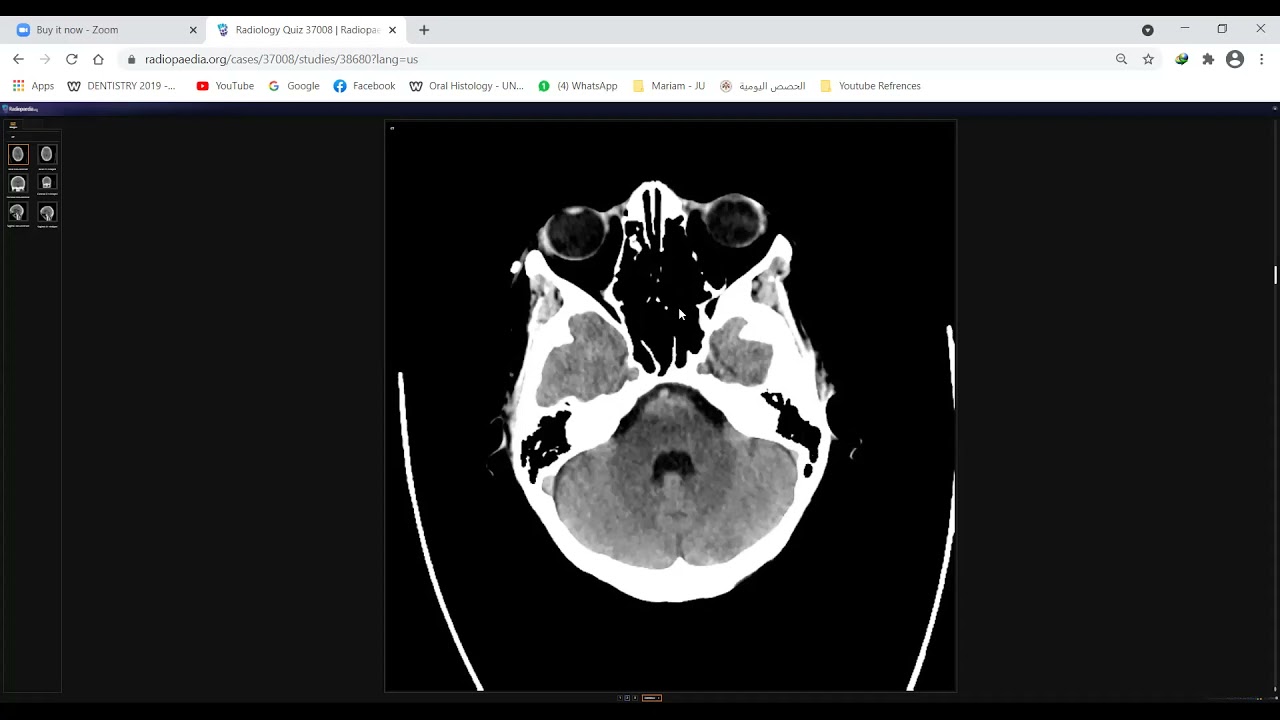Open the Extensions puzzle-piece menu
This screenshot has height=720, width=1280.
click(x=1208, y=59)
